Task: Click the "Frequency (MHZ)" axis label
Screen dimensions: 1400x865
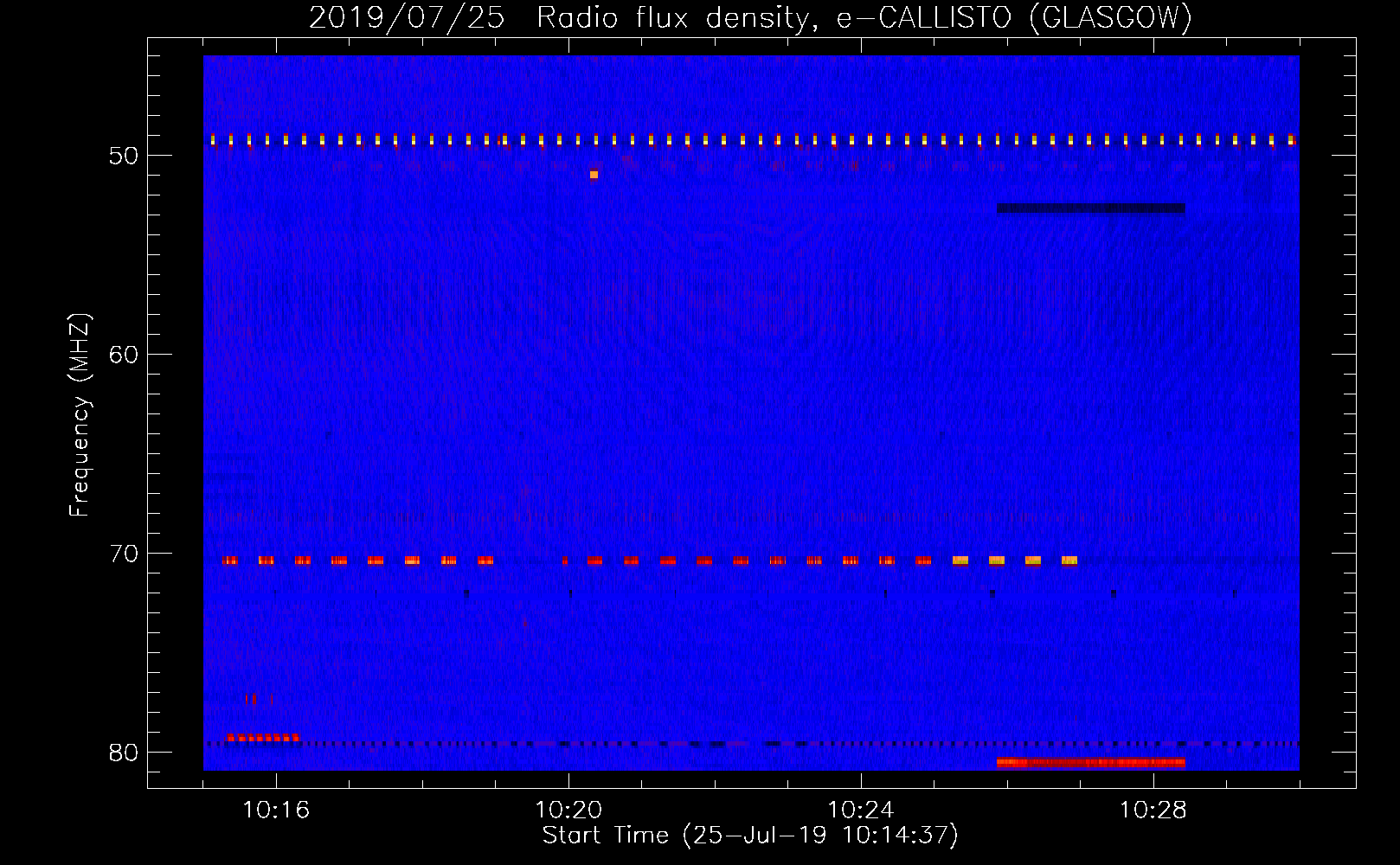Action: (x=80, y=414)
